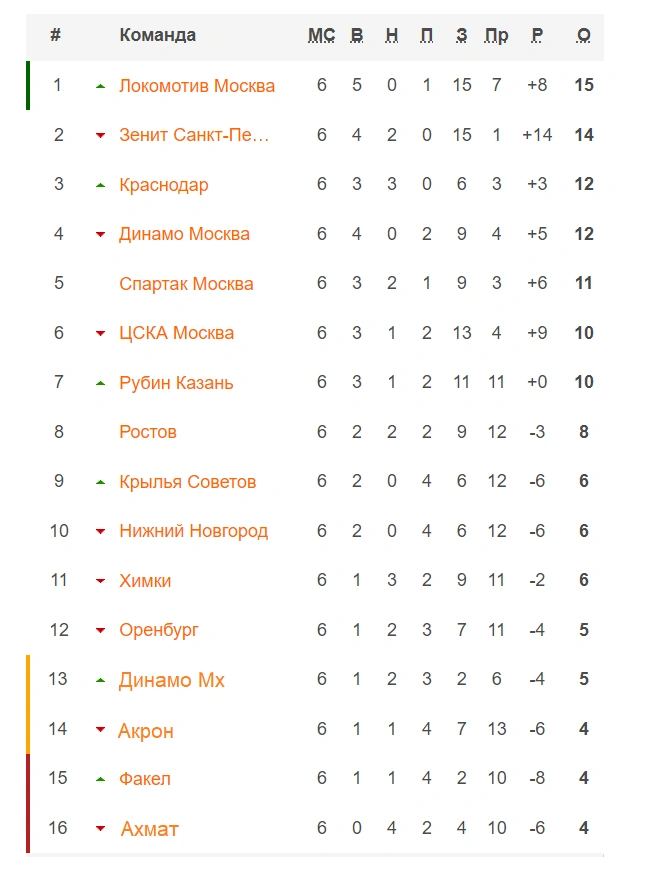Click the Пр column header abbreviation
The width and height of the screenshot is (650, 878).
click(496, 36)
